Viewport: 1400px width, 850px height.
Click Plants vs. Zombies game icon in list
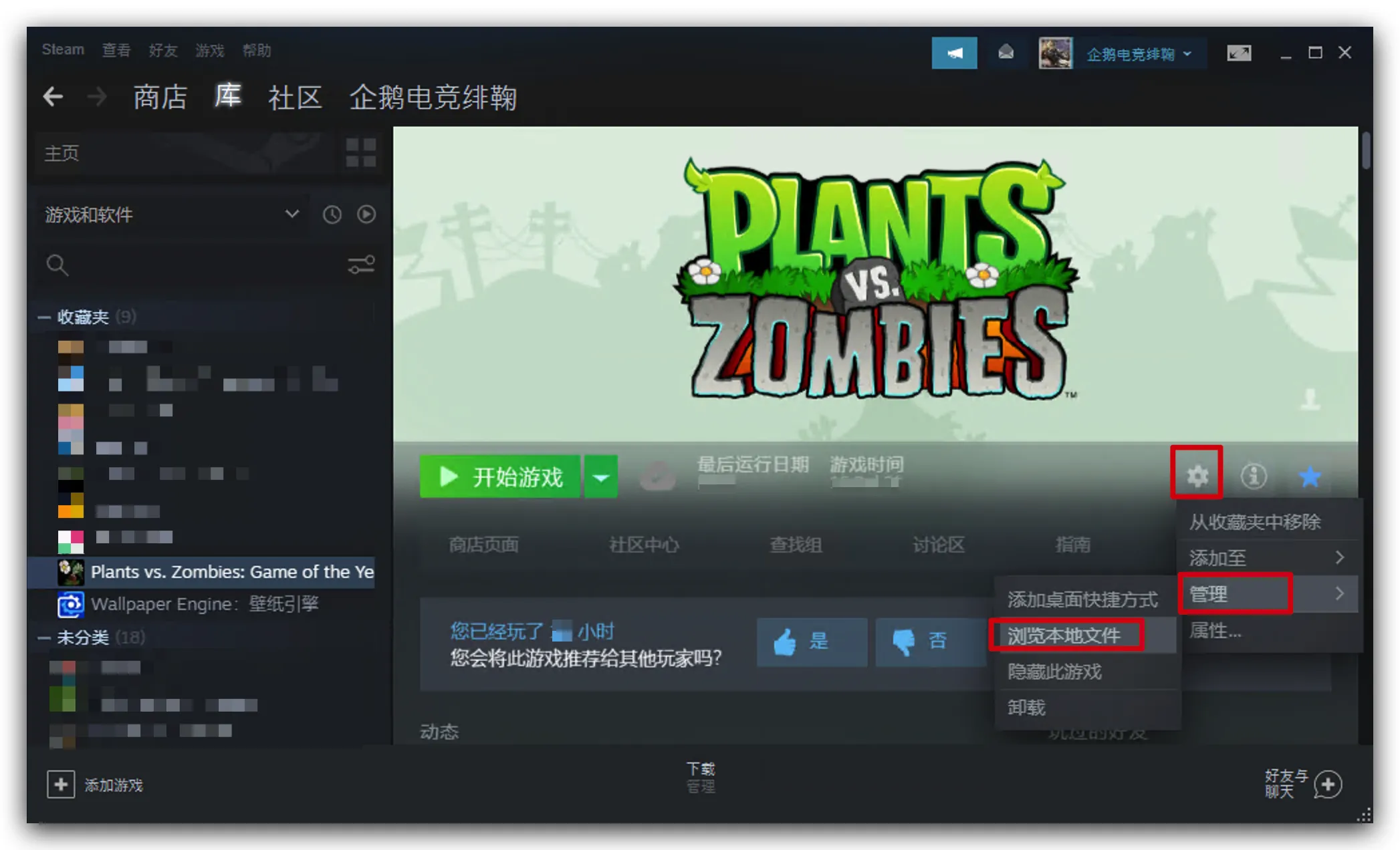[70, 572]
